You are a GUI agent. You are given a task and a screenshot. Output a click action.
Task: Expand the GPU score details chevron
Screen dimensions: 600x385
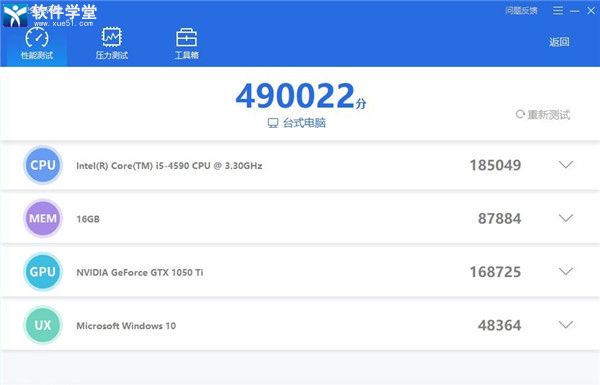pos(566,271)
